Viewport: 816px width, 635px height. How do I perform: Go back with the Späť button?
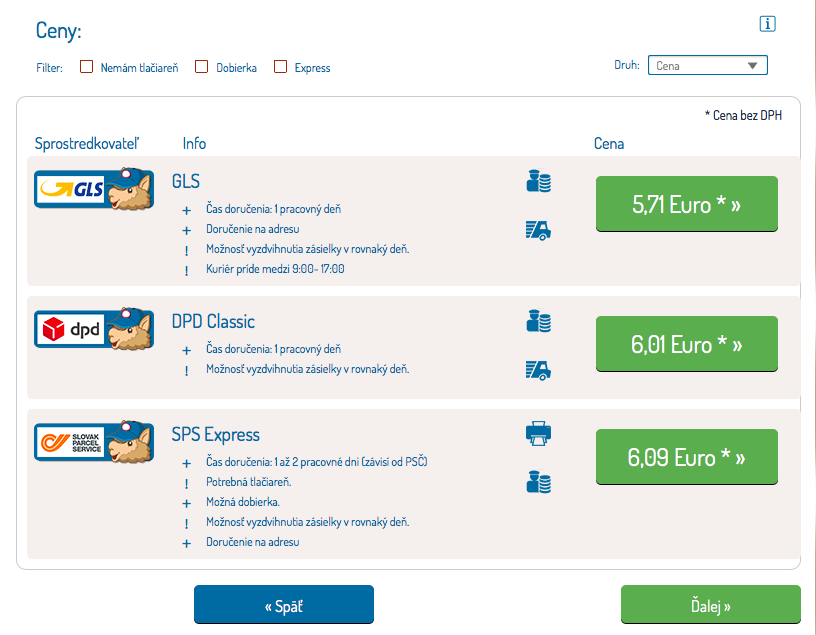coord(283,605)
